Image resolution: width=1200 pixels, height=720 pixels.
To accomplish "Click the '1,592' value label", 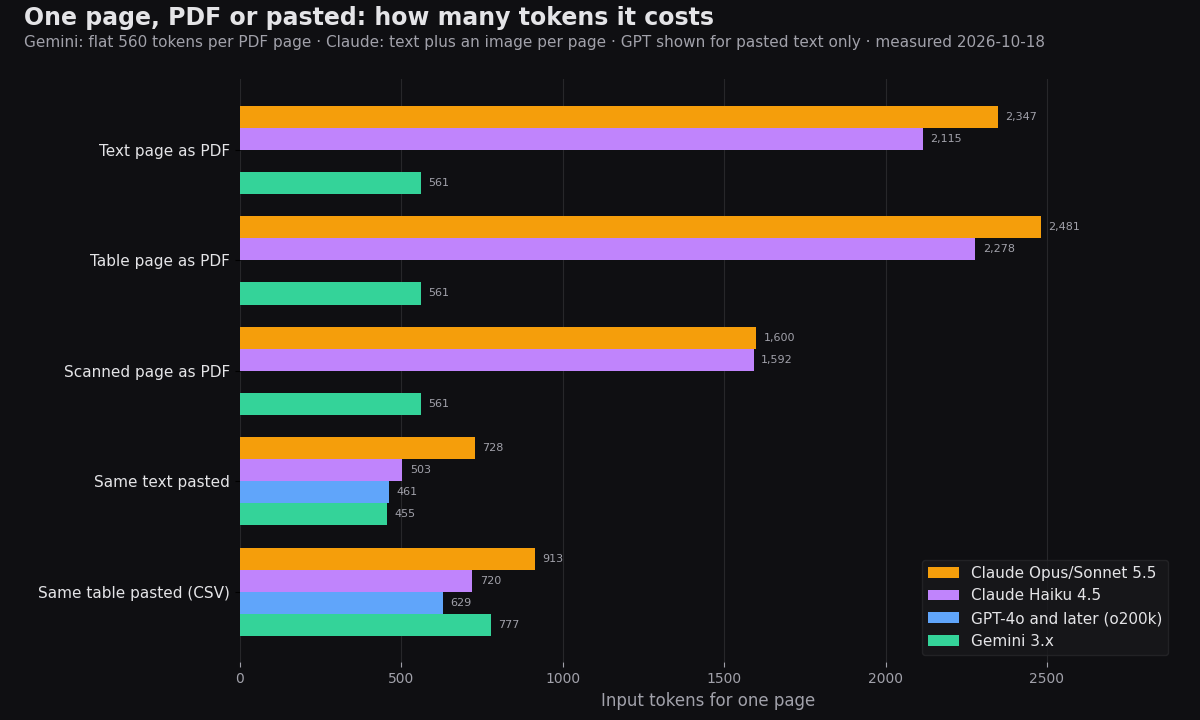I will [x=777, y=360].
